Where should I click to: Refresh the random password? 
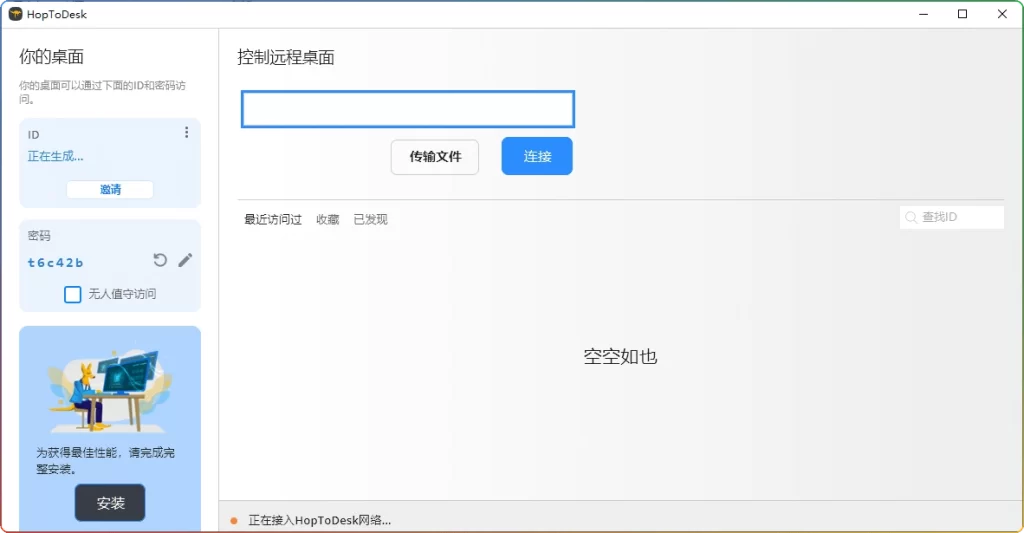click(160, 260)
